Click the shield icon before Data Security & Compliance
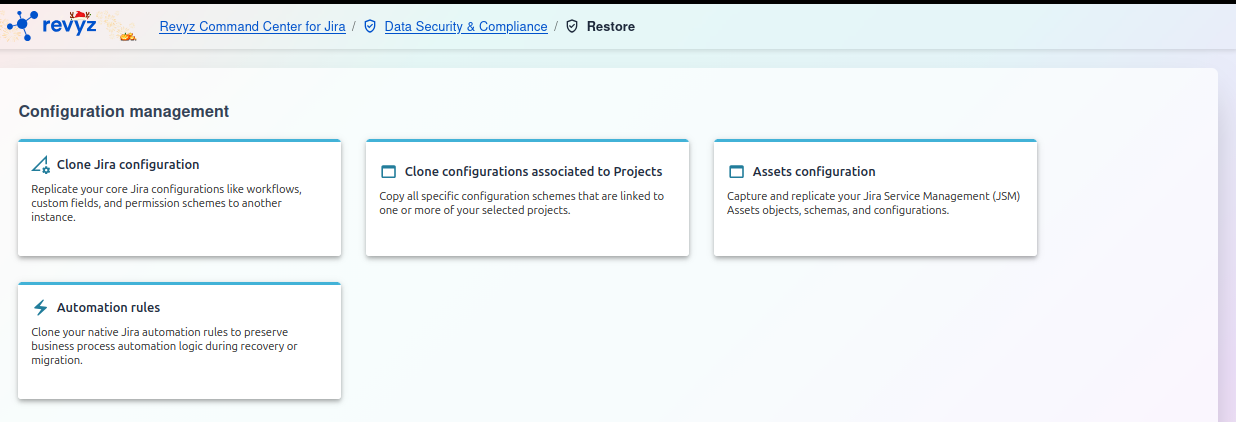 click(370, 27)
